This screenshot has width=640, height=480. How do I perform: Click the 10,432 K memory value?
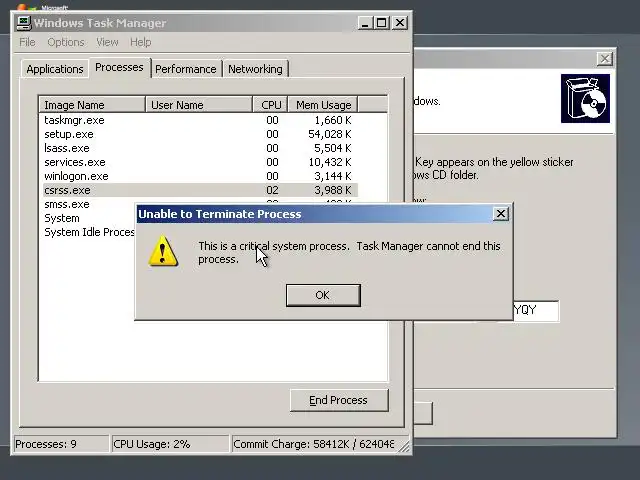point(329,162)
